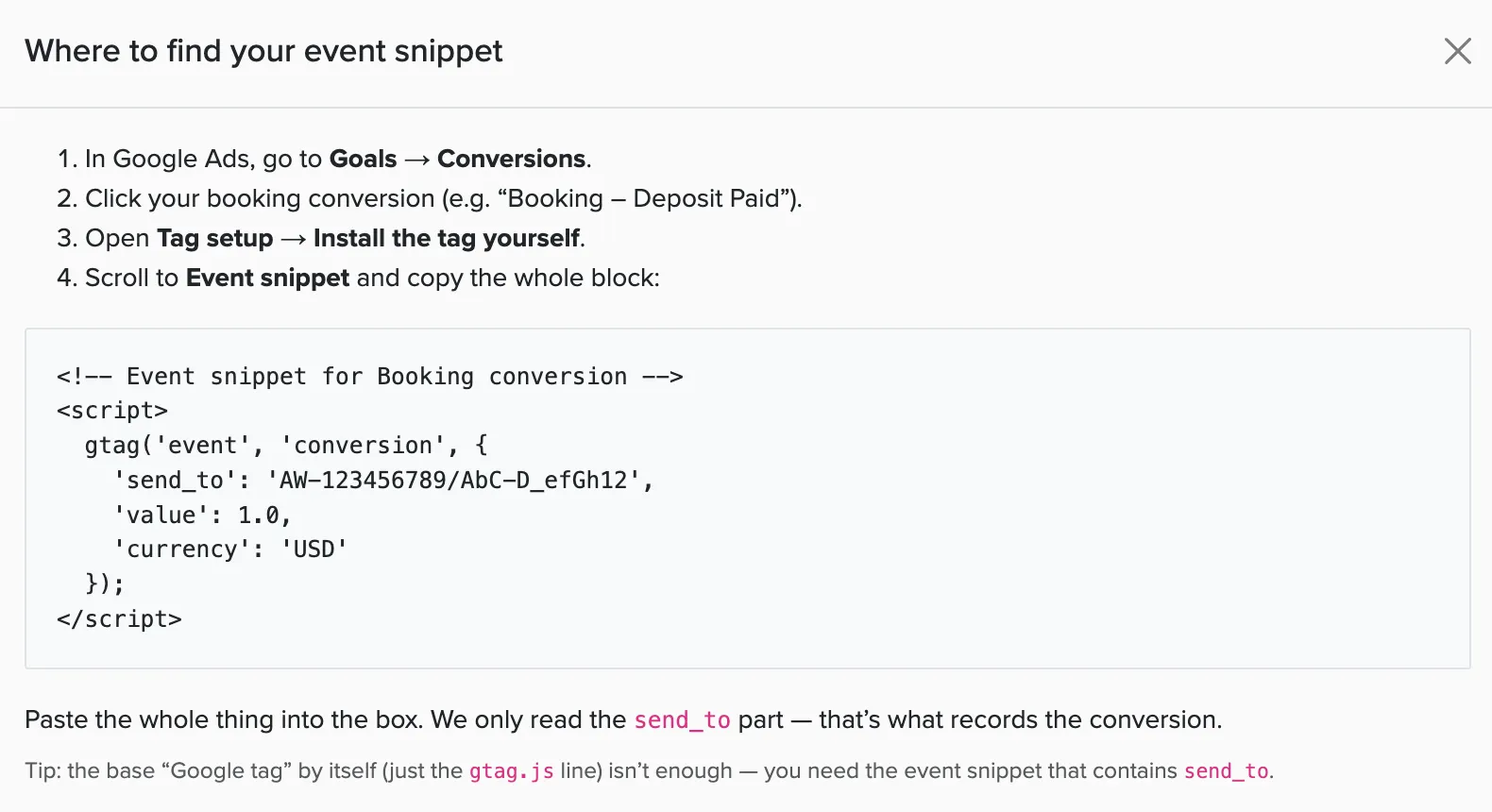This screenshot has height=812, width=1492.
Task: Click pink send_to at end of the tip
Action: pyautogui.click(x=1226, y=771)
